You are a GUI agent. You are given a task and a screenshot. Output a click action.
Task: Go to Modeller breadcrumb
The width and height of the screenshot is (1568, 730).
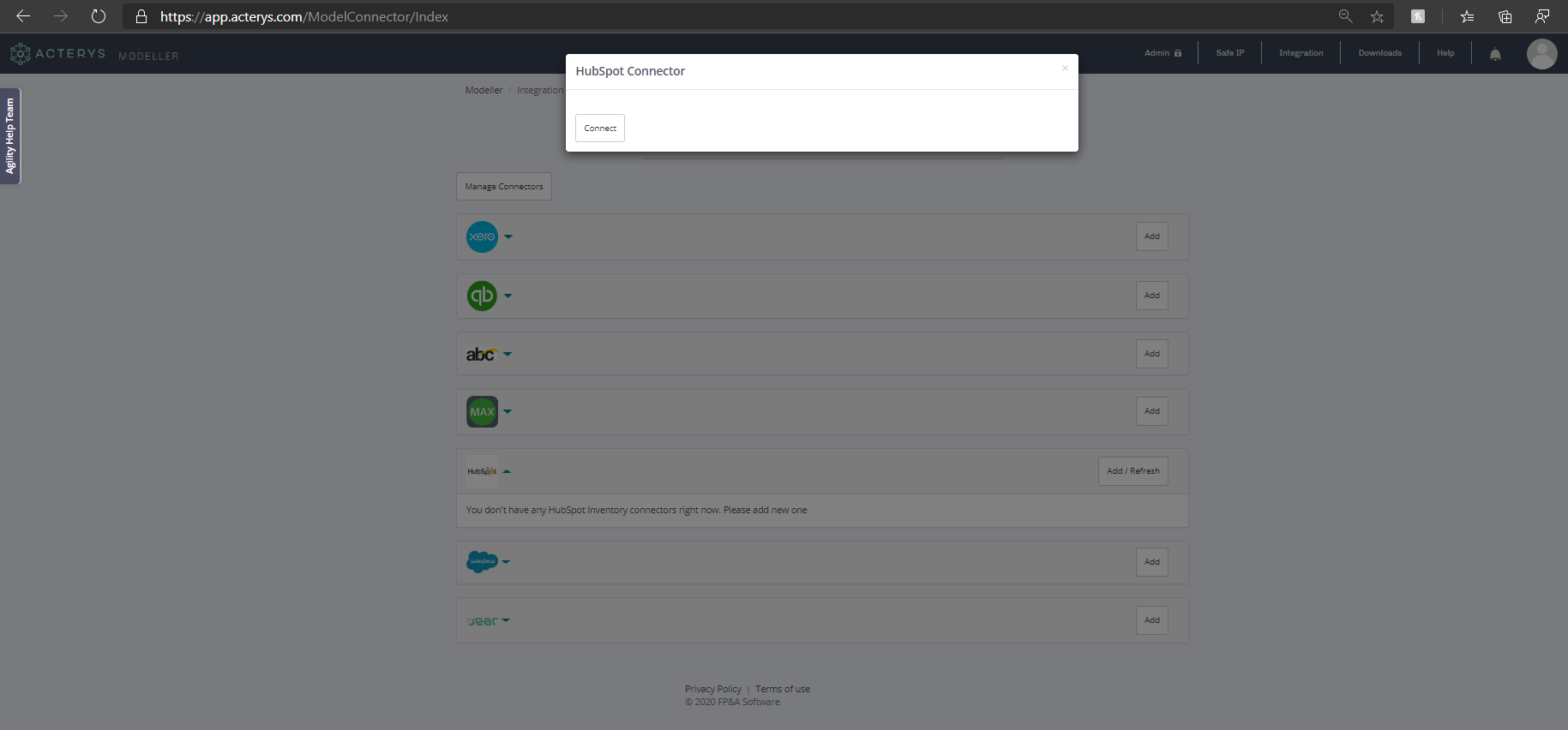point(484,90)
